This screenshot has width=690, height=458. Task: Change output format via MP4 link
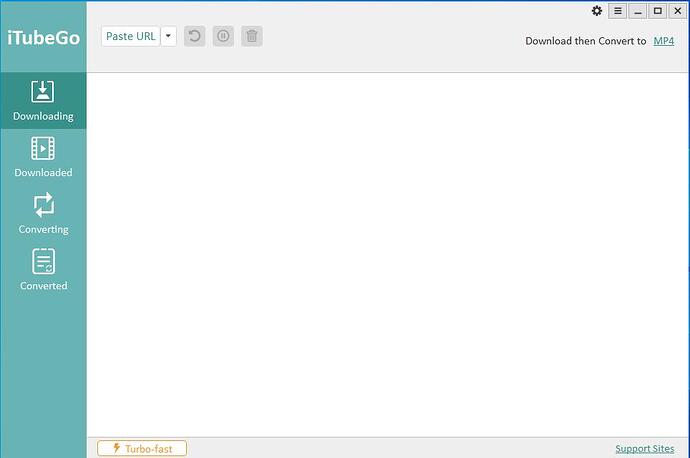[x=664, y=41]
